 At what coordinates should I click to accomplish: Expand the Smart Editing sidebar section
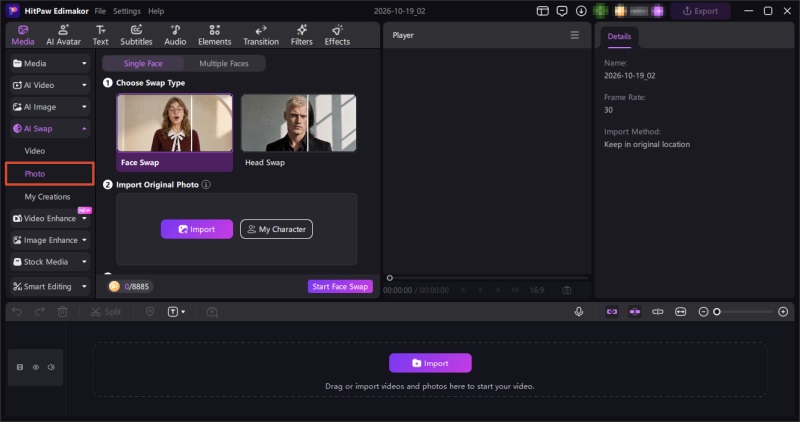[50, 286]
